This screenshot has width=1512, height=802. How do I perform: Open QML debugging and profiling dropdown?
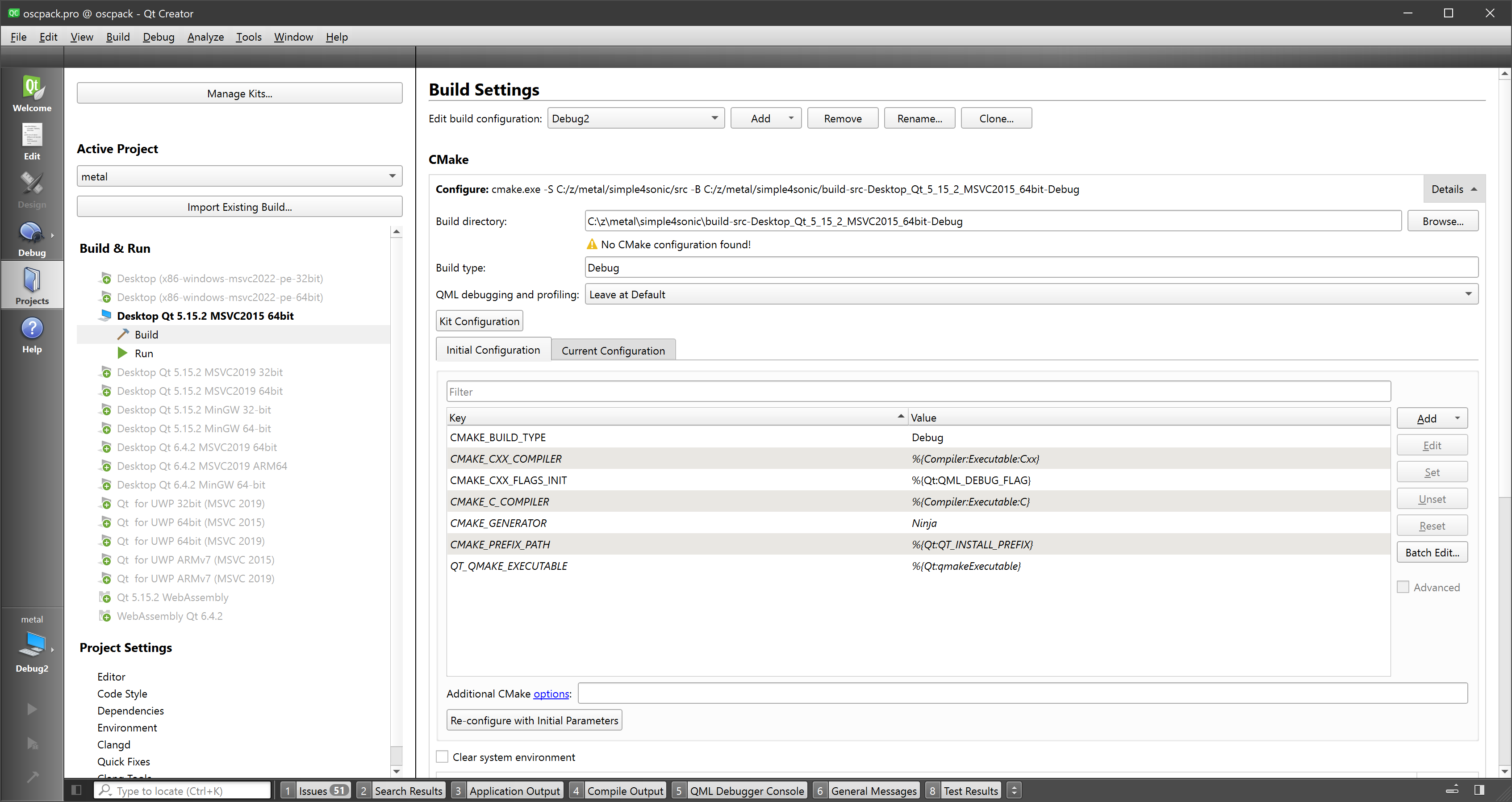1031,294
